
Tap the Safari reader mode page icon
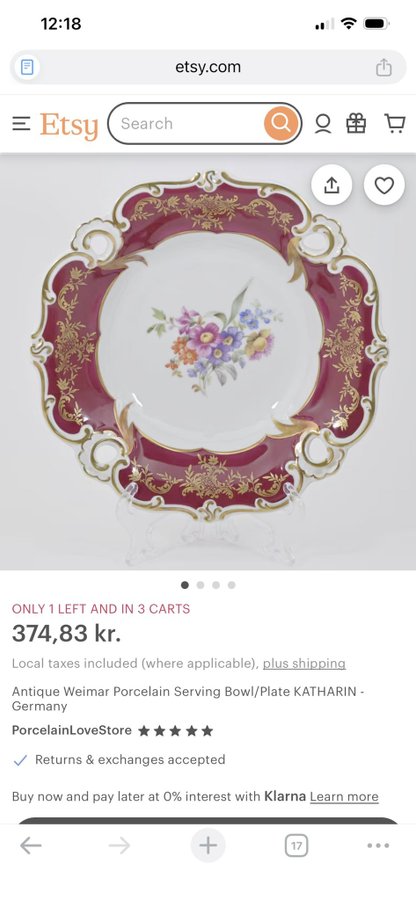[x=27, y=67]
